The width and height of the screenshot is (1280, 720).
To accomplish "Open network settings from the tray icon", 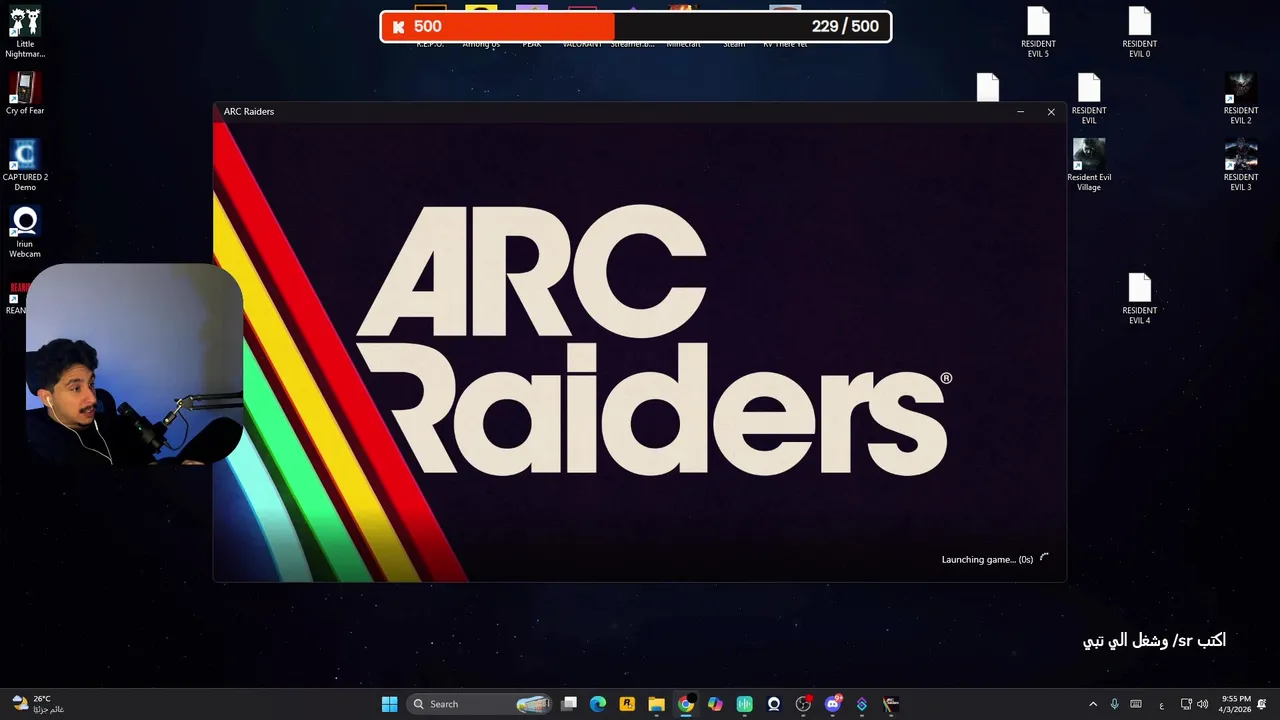I will pos(1186,704).
